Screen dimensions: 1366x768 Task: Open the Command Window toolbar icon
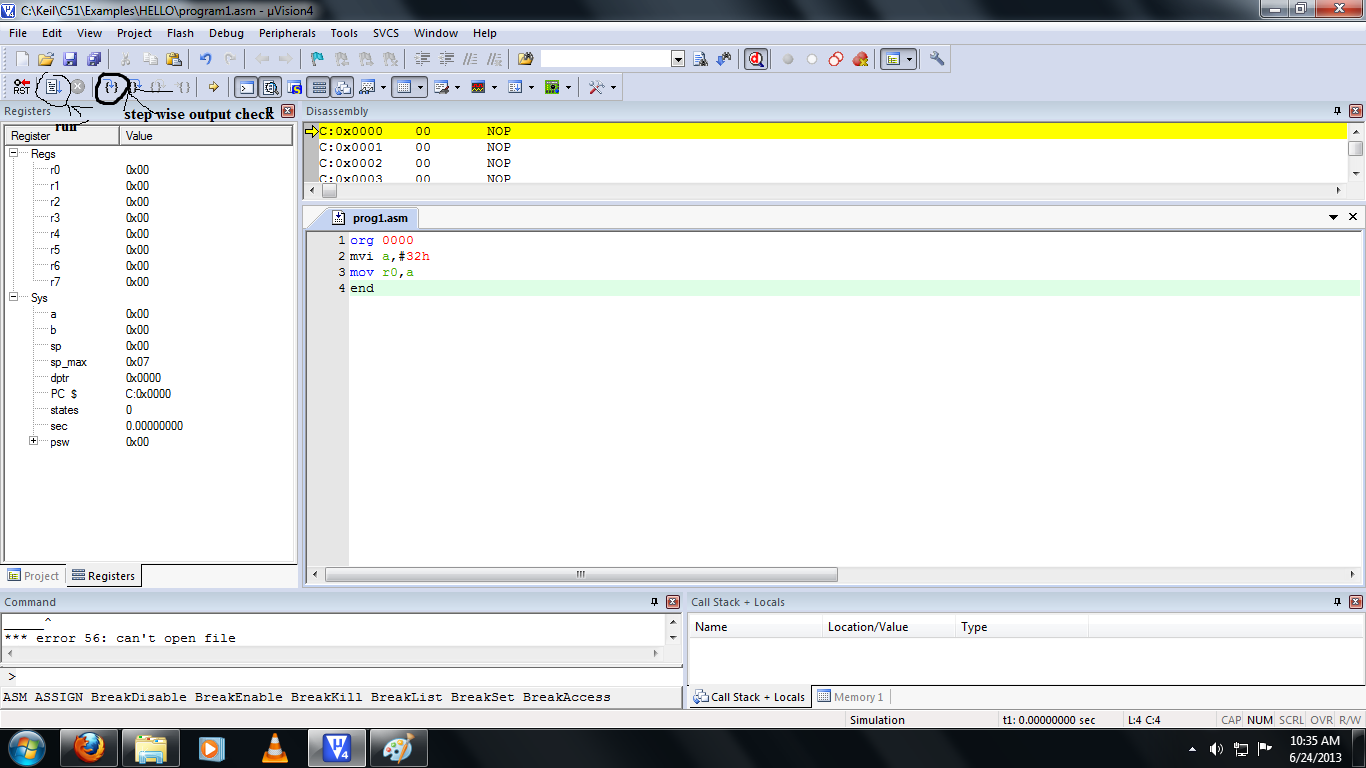click(x=246, y=87)
